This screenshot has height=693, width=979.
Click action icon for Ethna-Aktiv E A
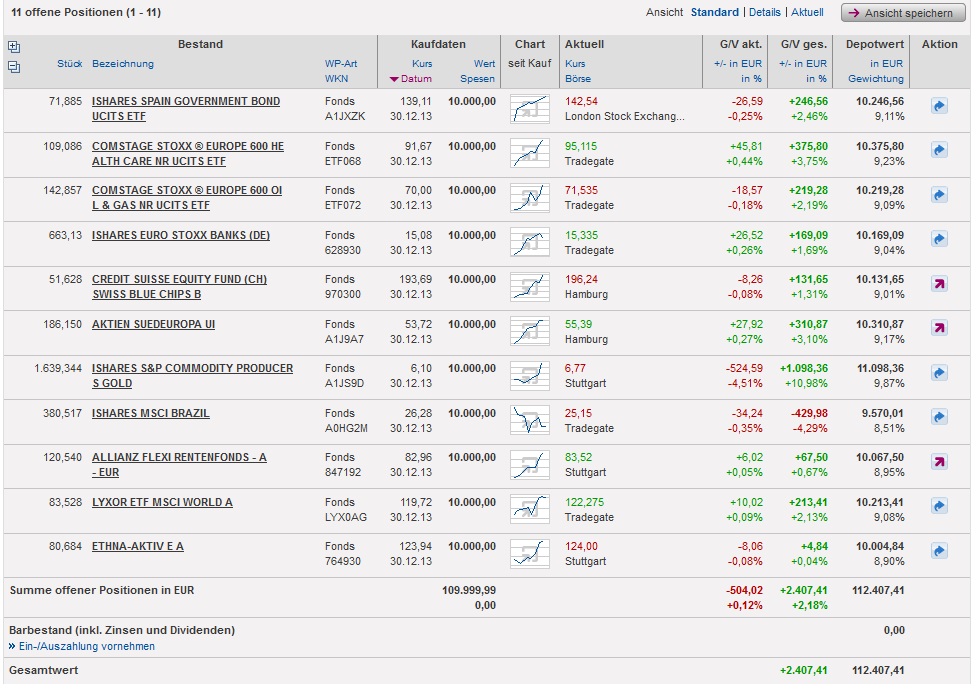point(939,550)
